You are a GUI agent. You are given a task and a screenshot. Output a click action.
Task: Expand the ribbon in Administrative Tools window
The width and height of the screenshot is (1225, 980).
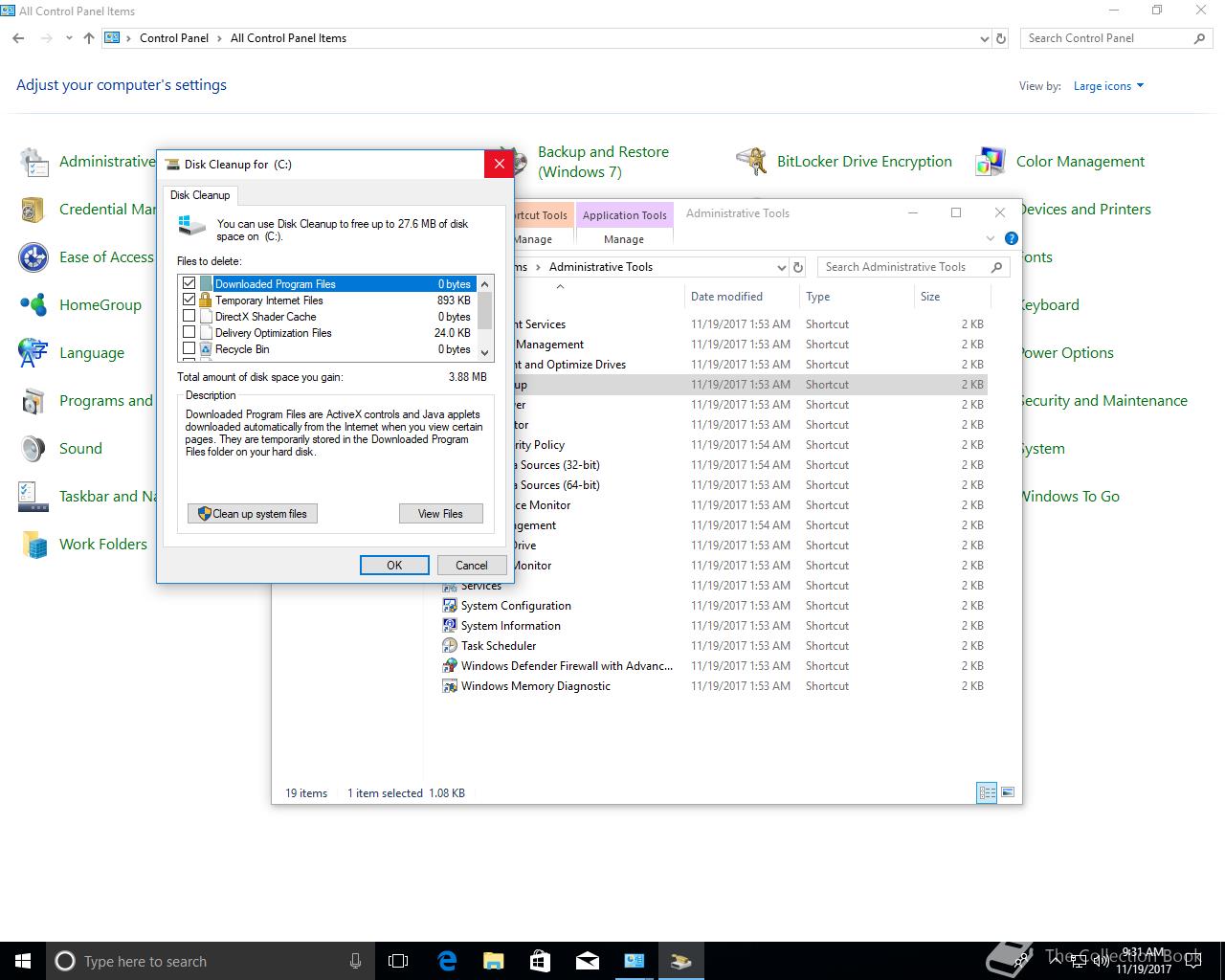(x=991, y=238)
